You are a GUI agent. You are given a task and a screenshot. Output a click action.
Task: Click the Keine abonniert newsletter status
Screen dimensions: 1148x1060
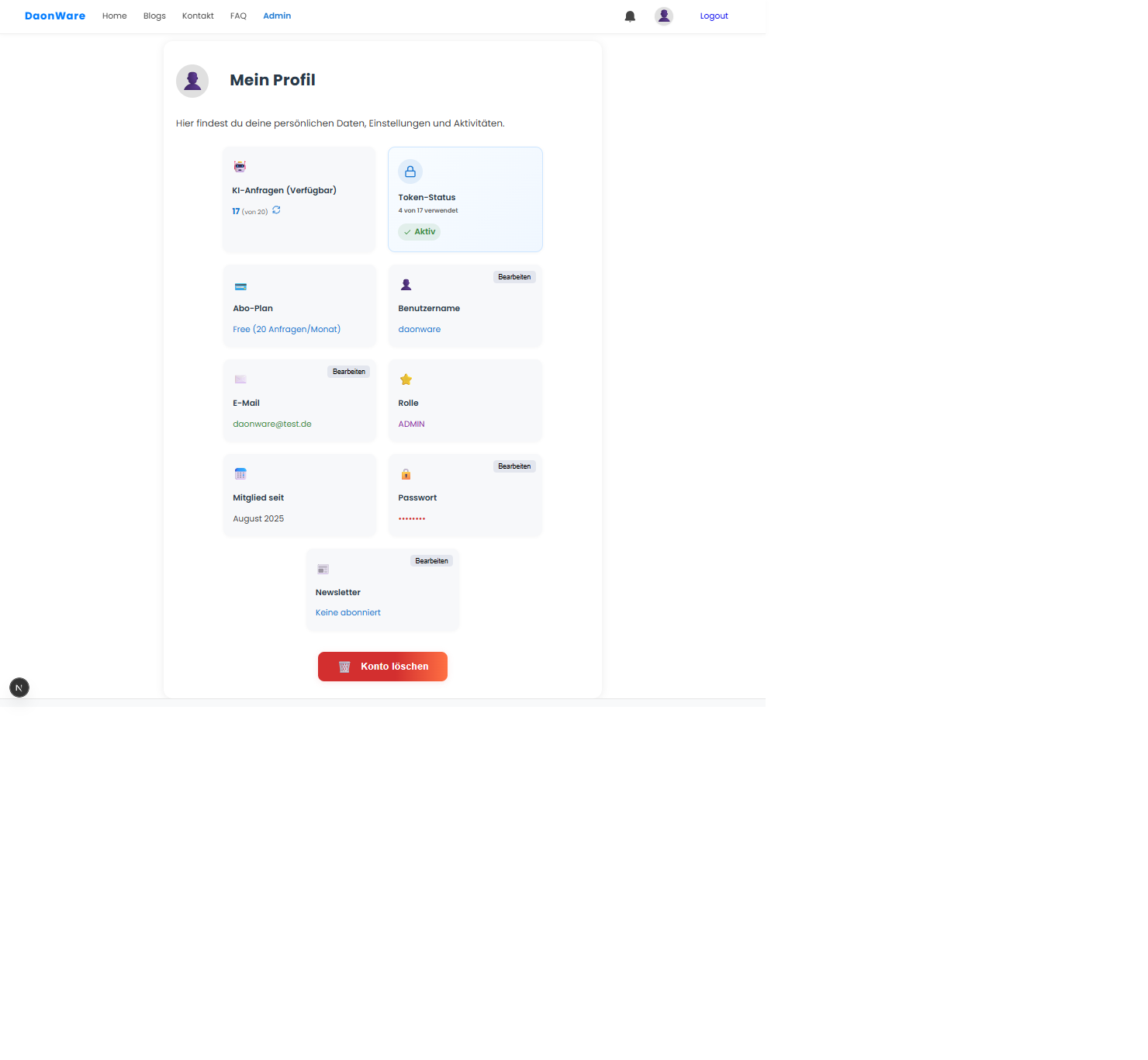[348, 612]
